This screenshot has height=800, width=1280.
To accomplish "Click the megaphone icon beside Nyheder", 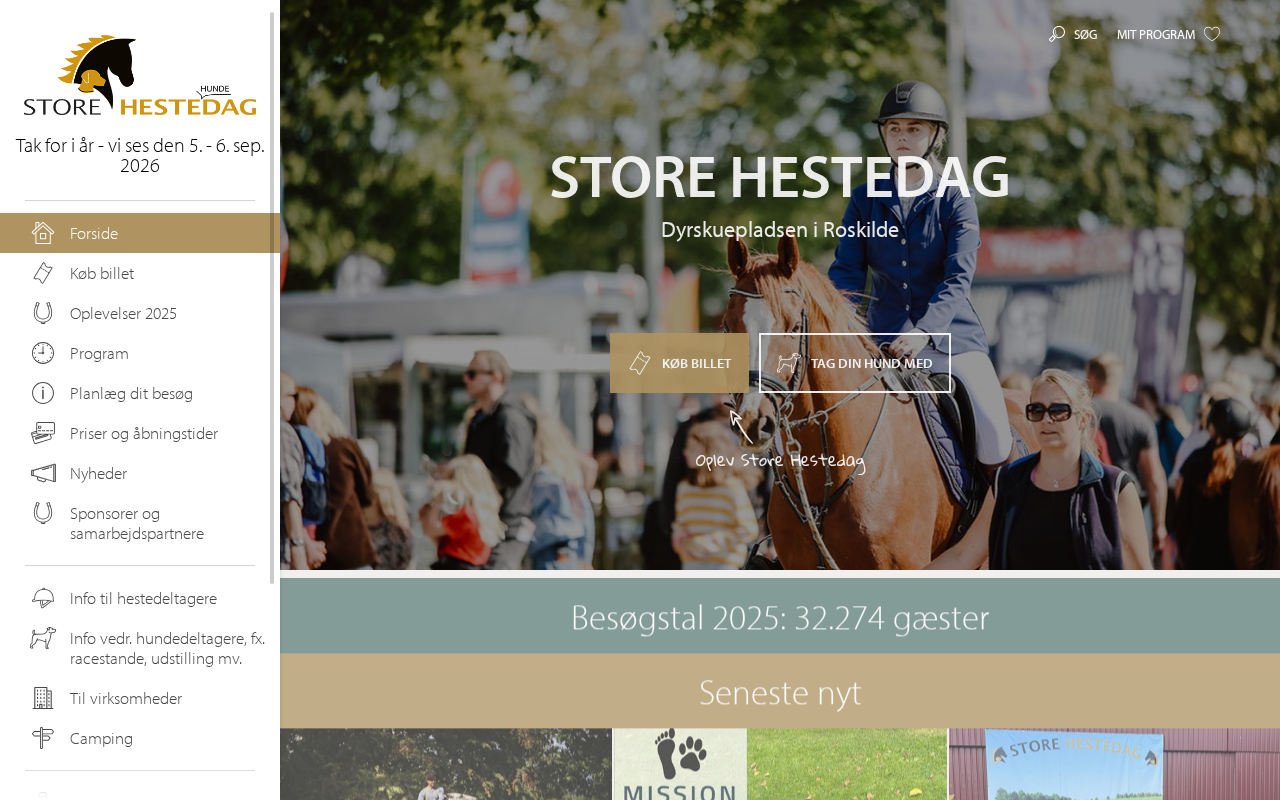I will tap(43, 473).
